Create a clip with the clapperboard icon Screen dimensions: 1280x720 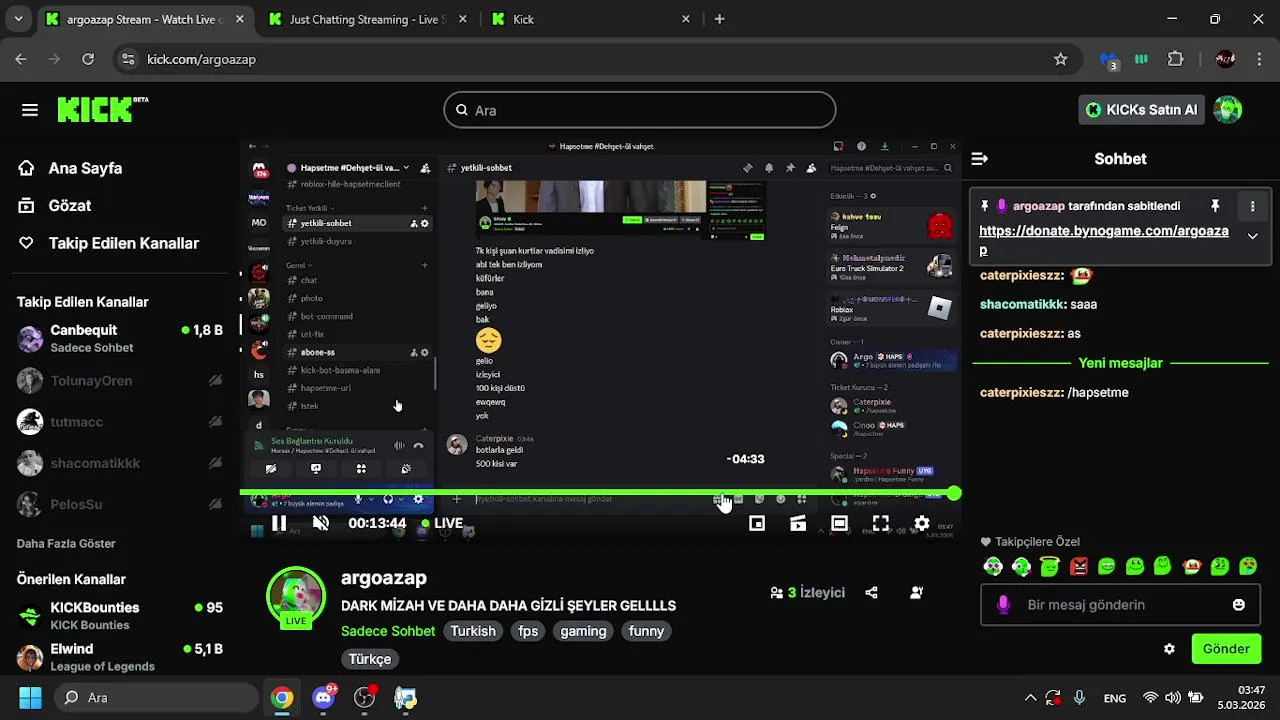(x=798, y=523)
